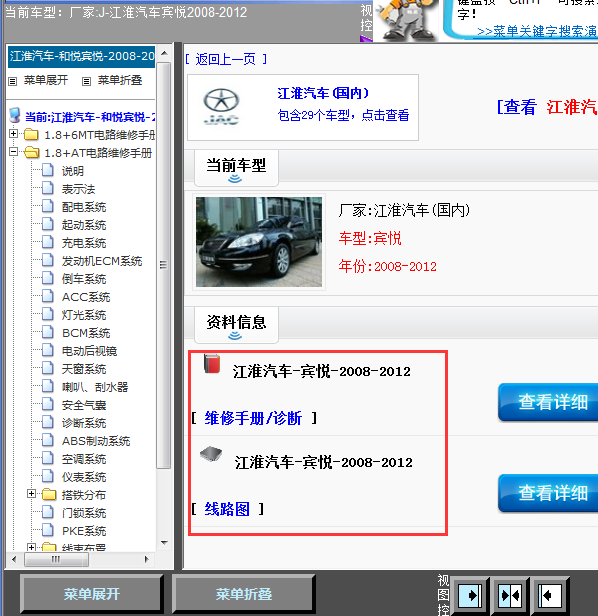Click the bottom 菜单展开 button
The width and height of the screenshot is (598, 616).
[92, 594]
